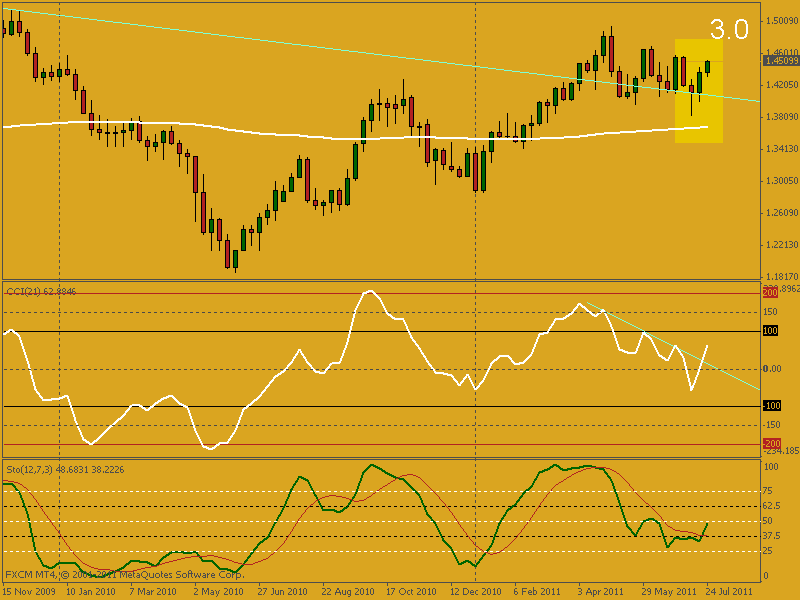Click the black 100 level tag in CCI

point(771,330)
